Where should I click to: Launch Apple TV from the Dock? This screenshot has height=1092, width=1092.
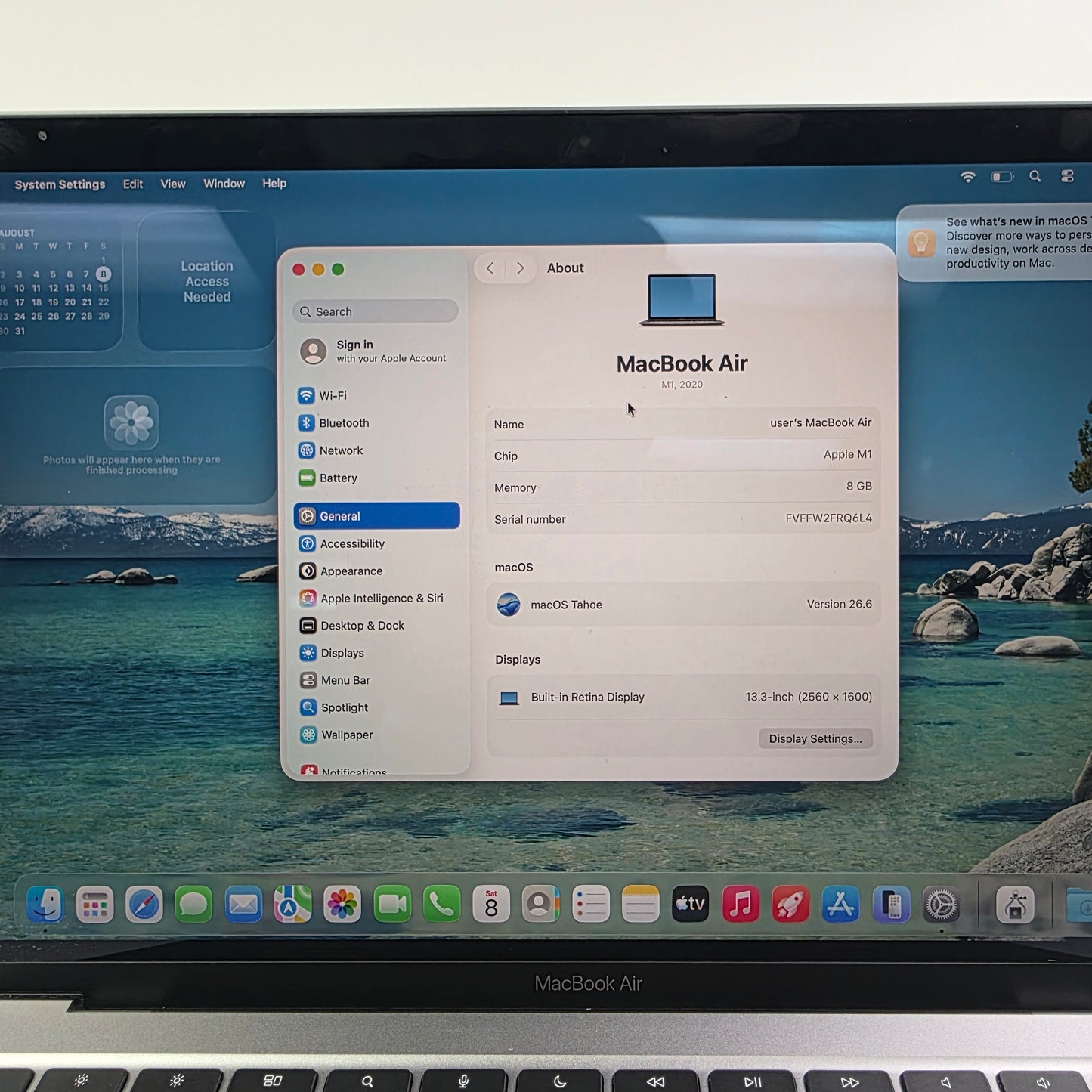click(690, 905)
